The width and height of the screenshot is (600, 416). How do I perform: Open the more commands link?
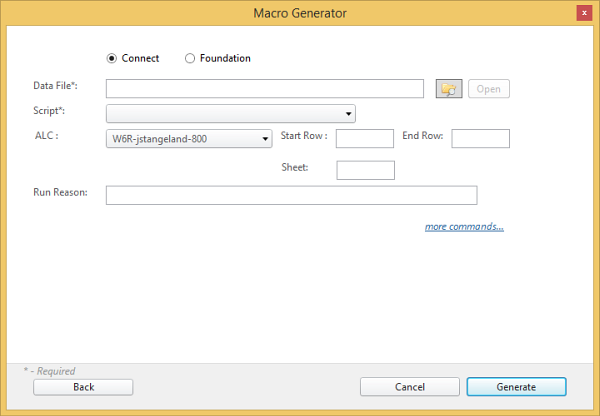464,227
